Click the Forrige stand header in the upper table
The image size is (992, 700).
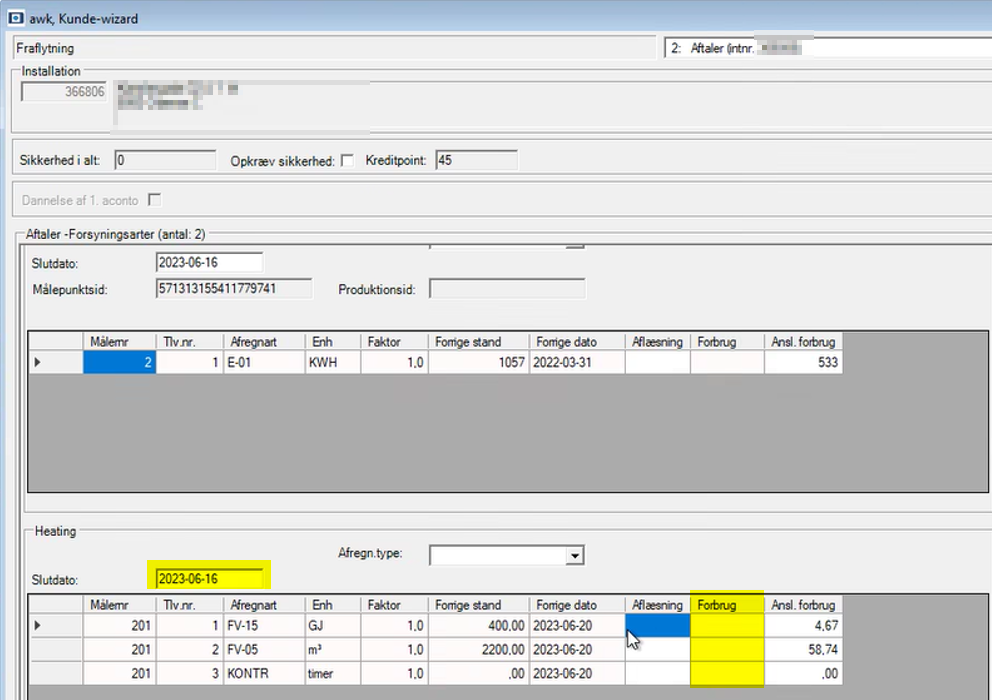click(x=479, y=342)
